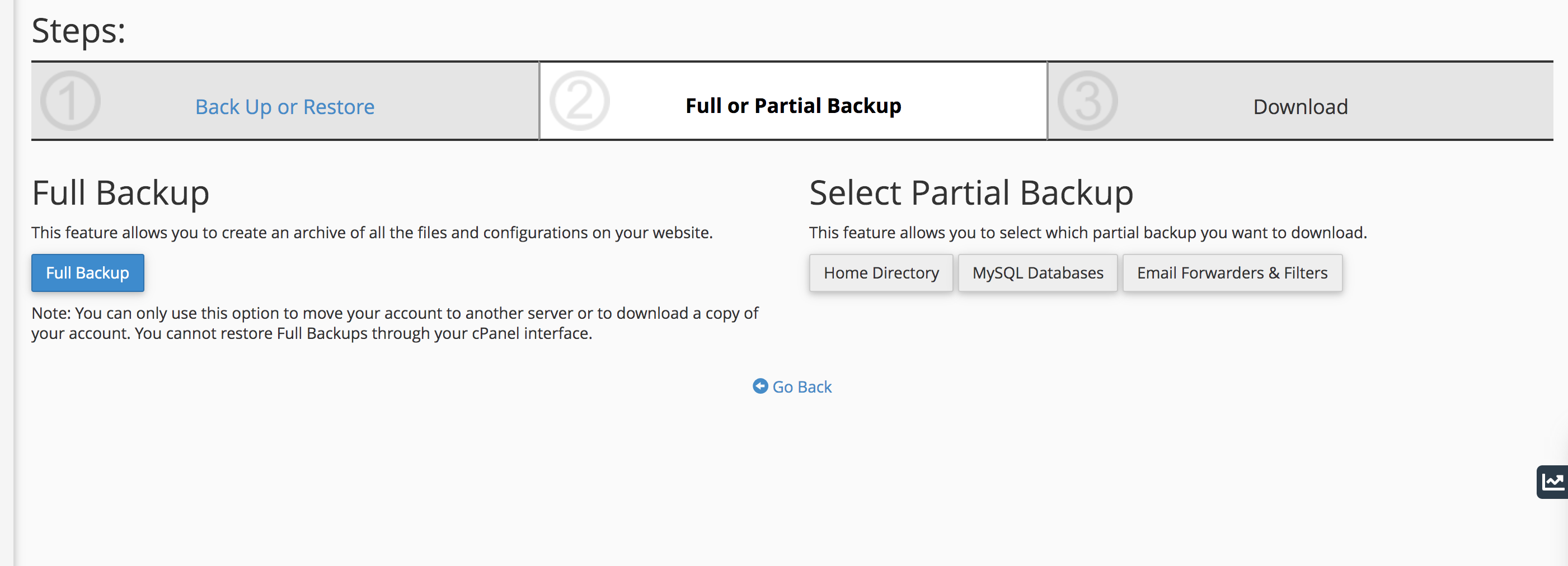The image size is (1568, 566).
Task: Select the Download step
Action: coord(1300,106)
